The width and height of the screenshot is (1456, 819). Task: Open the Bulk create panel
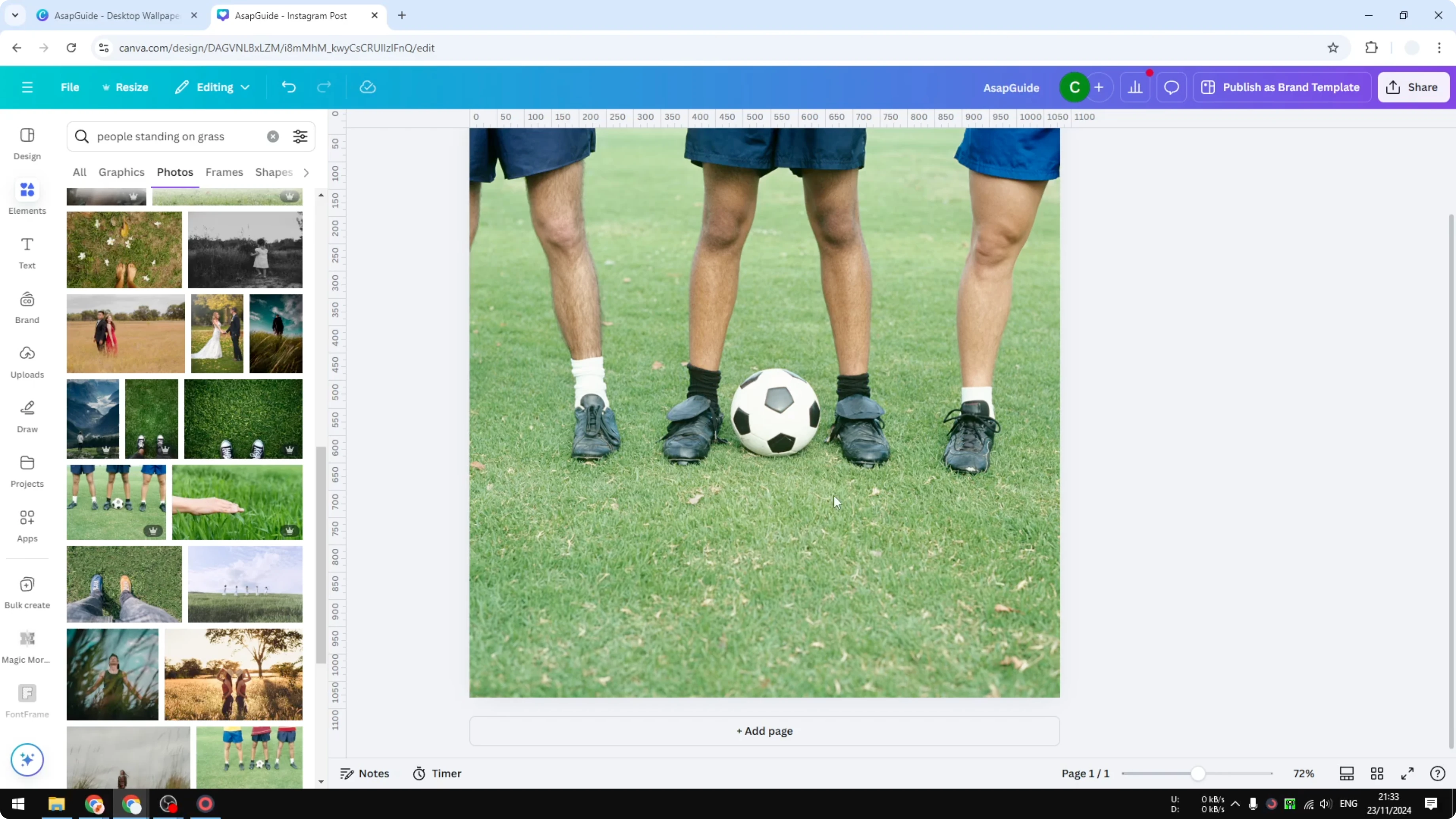[27, 591]
